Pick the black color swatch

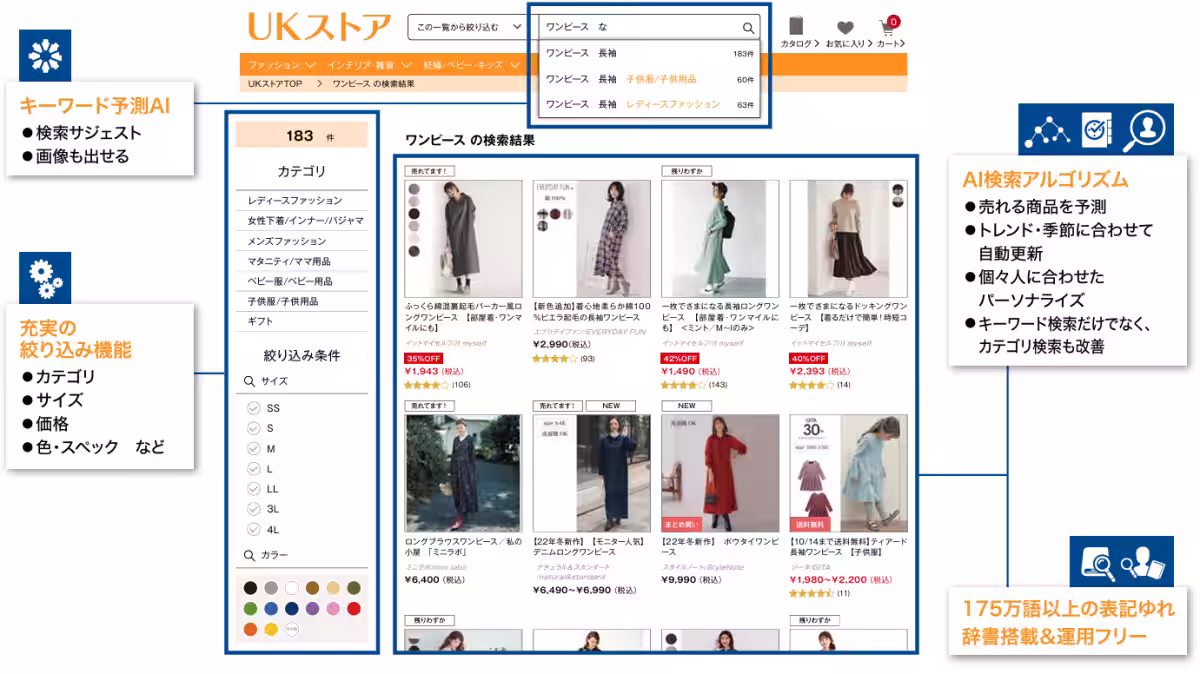click(250, 588)
